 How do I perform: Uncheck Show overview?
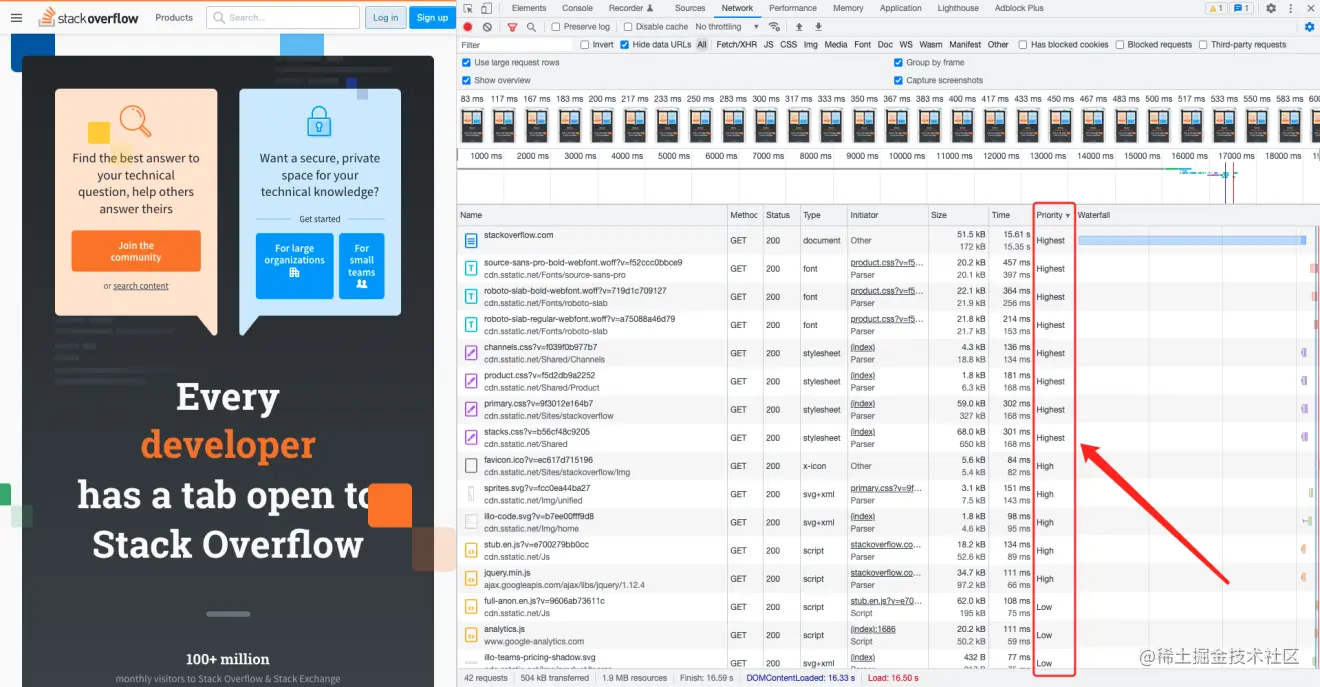click(x=466, y=80)
